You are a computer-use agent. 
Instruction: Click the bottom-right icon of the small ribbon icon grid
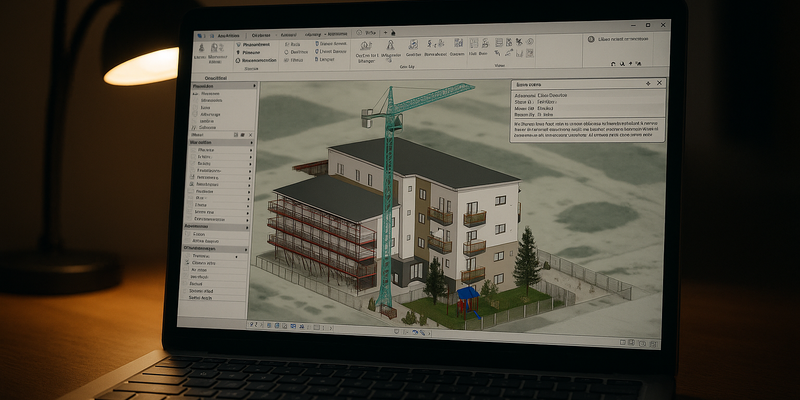click(x=530, y=53)
